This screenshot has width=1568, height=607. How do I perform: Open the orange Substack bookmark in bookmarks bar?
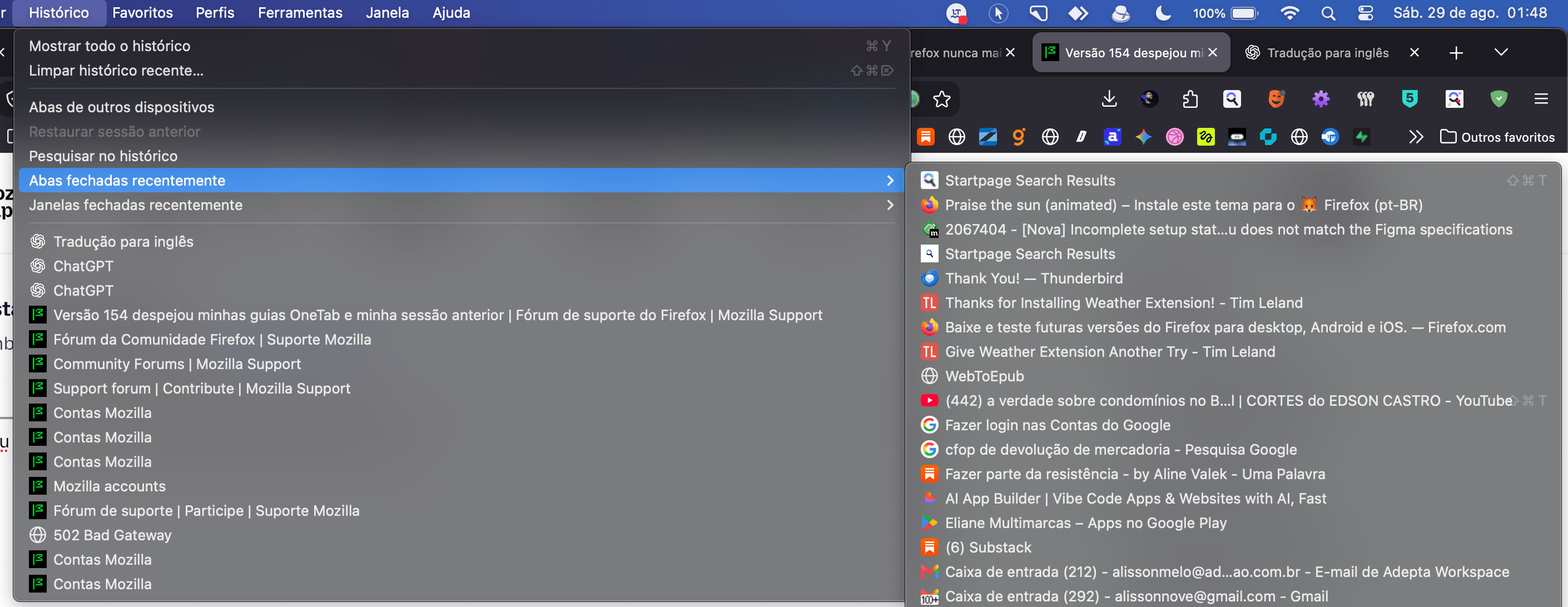click(925, 137)
